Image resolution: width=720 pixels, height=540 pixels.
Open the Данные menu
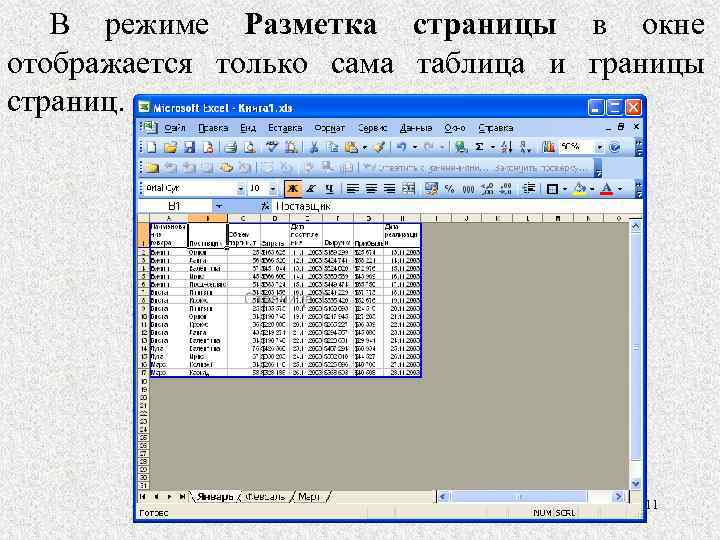pos(416,128)
